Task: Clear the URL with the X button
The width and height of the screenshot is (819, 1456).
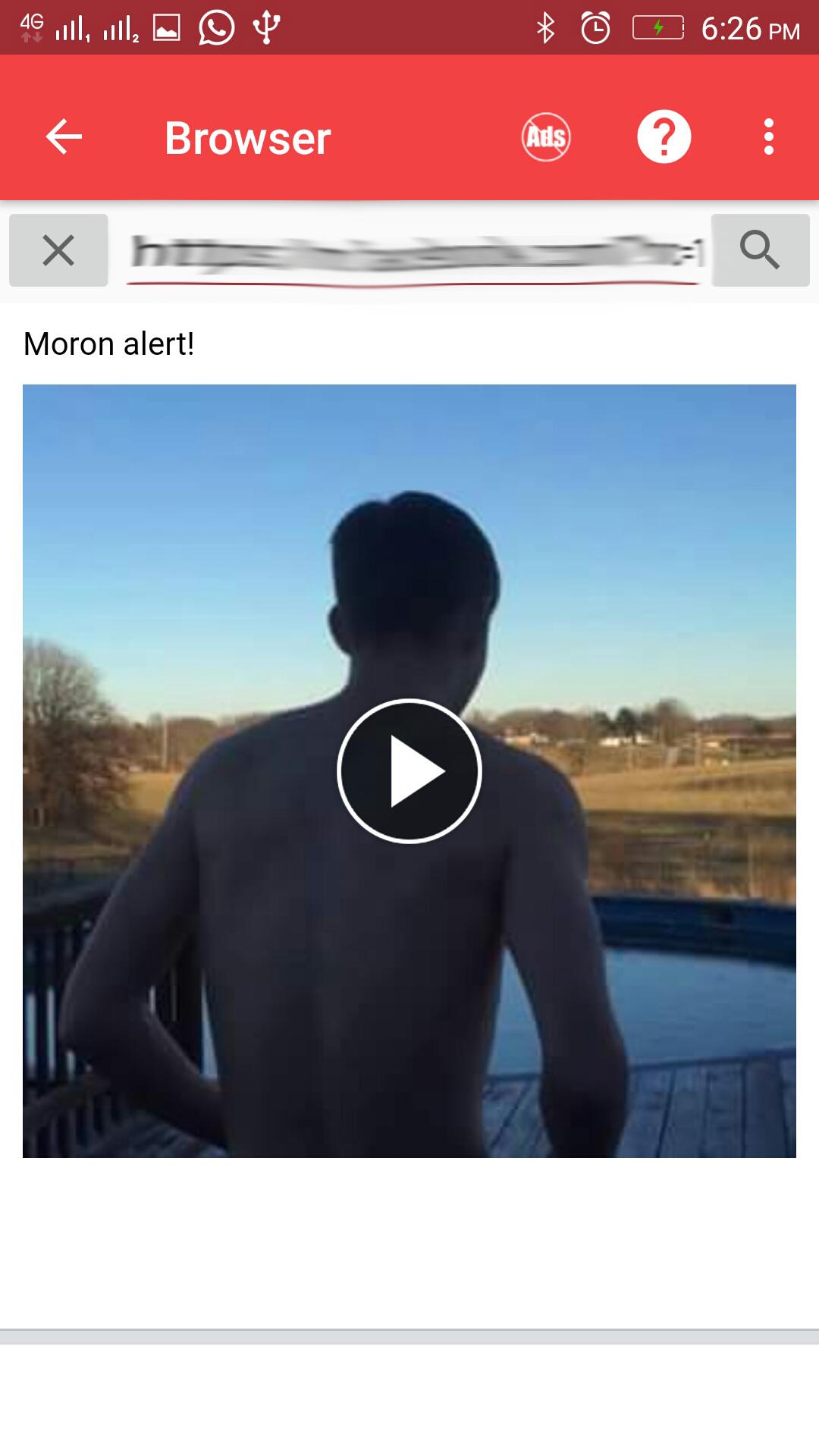Action: (58, 250)
